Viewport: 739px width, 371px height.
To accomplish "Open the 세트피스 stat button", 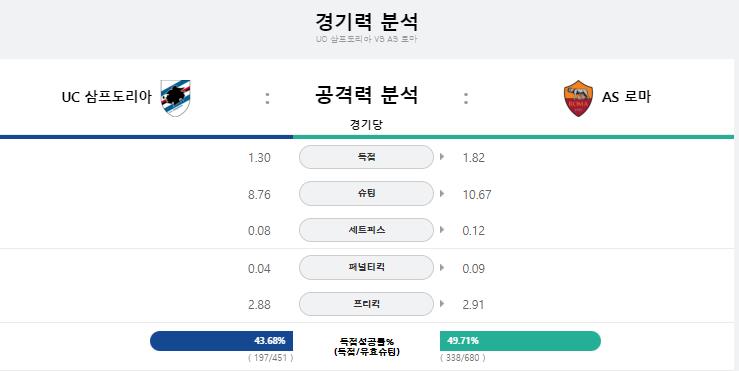I will coord(366,230).
